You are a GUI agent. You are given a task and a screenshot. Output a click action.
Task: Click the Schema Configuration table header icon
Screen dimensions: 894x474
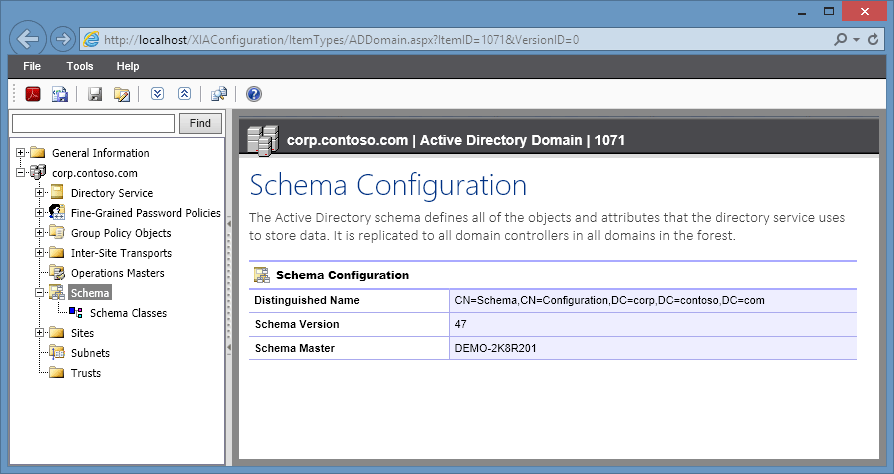pos(262,275)
